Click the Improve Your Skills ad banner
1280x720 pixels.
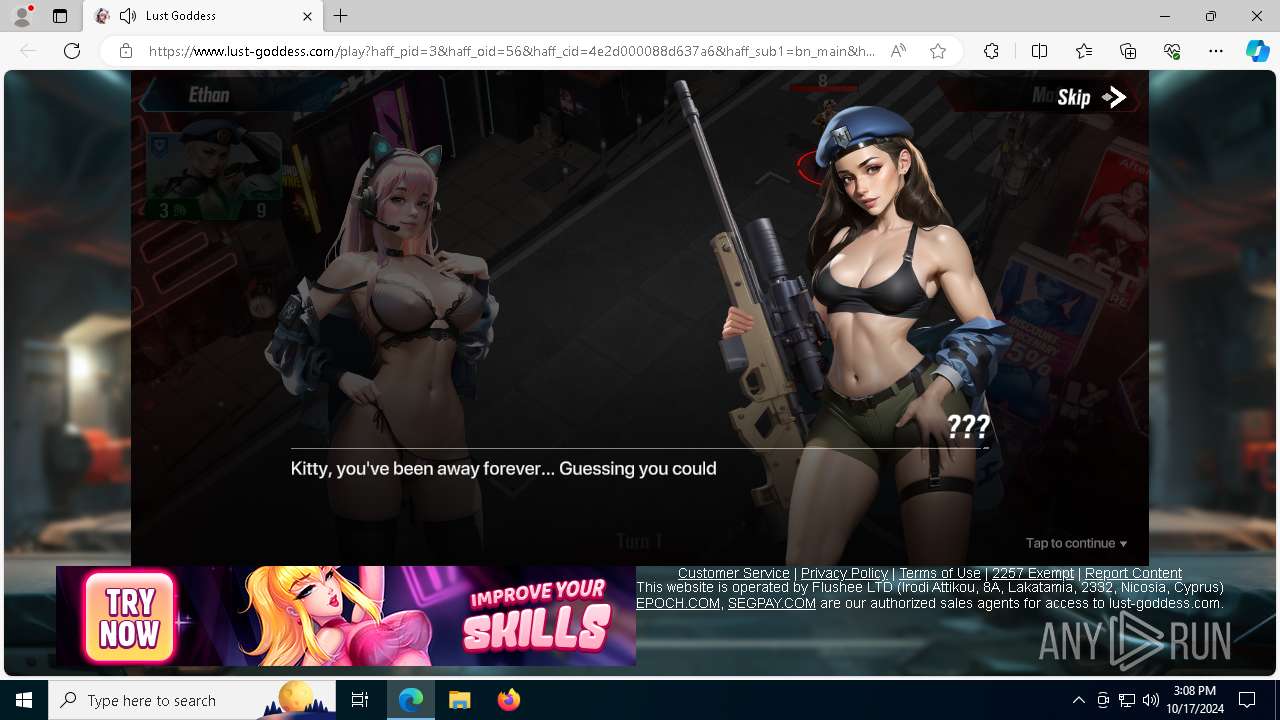pyautogui.click(x=345, y=616)
